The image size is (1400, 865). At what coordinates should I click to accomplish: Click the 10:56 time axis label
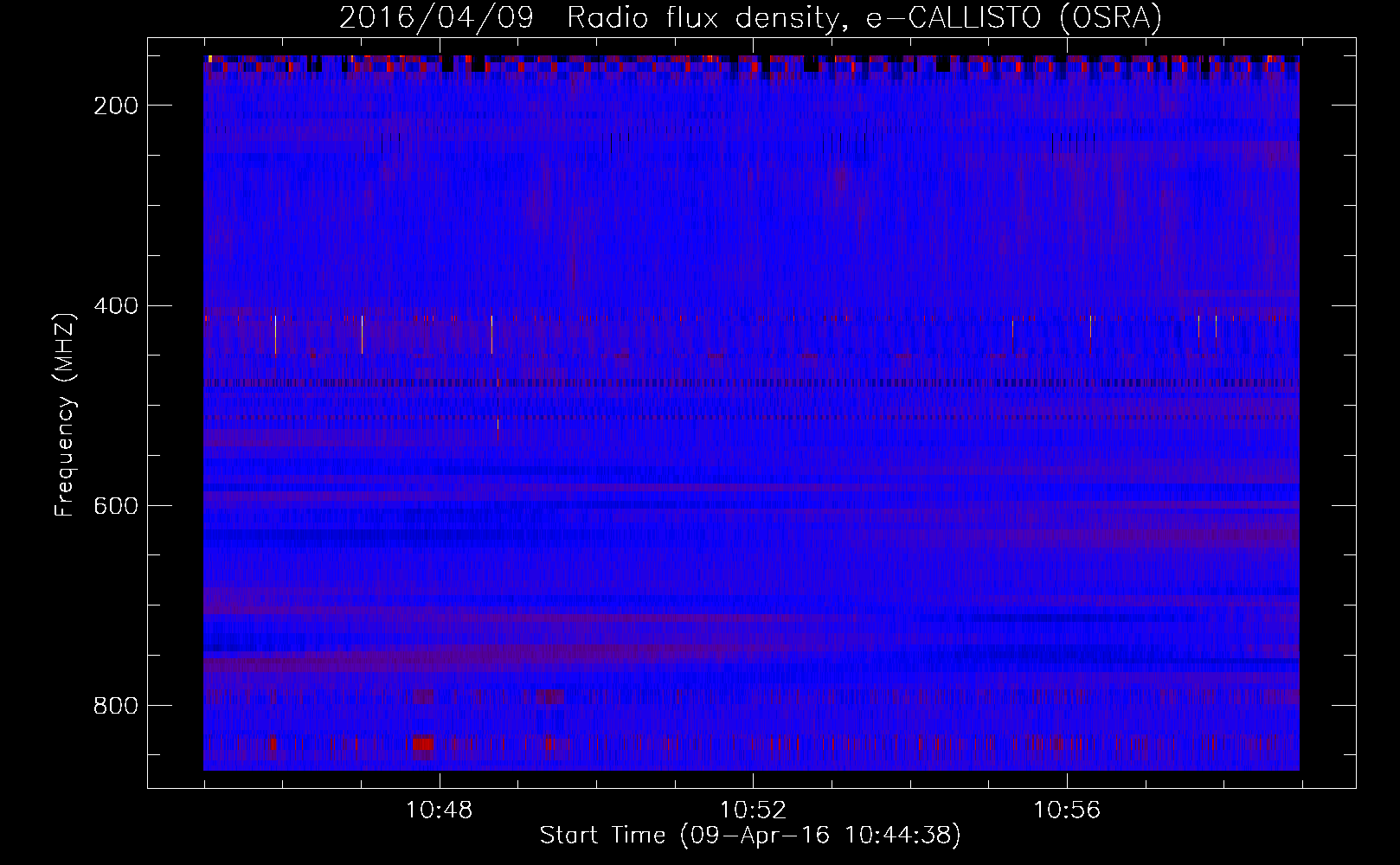point(1067,810)
